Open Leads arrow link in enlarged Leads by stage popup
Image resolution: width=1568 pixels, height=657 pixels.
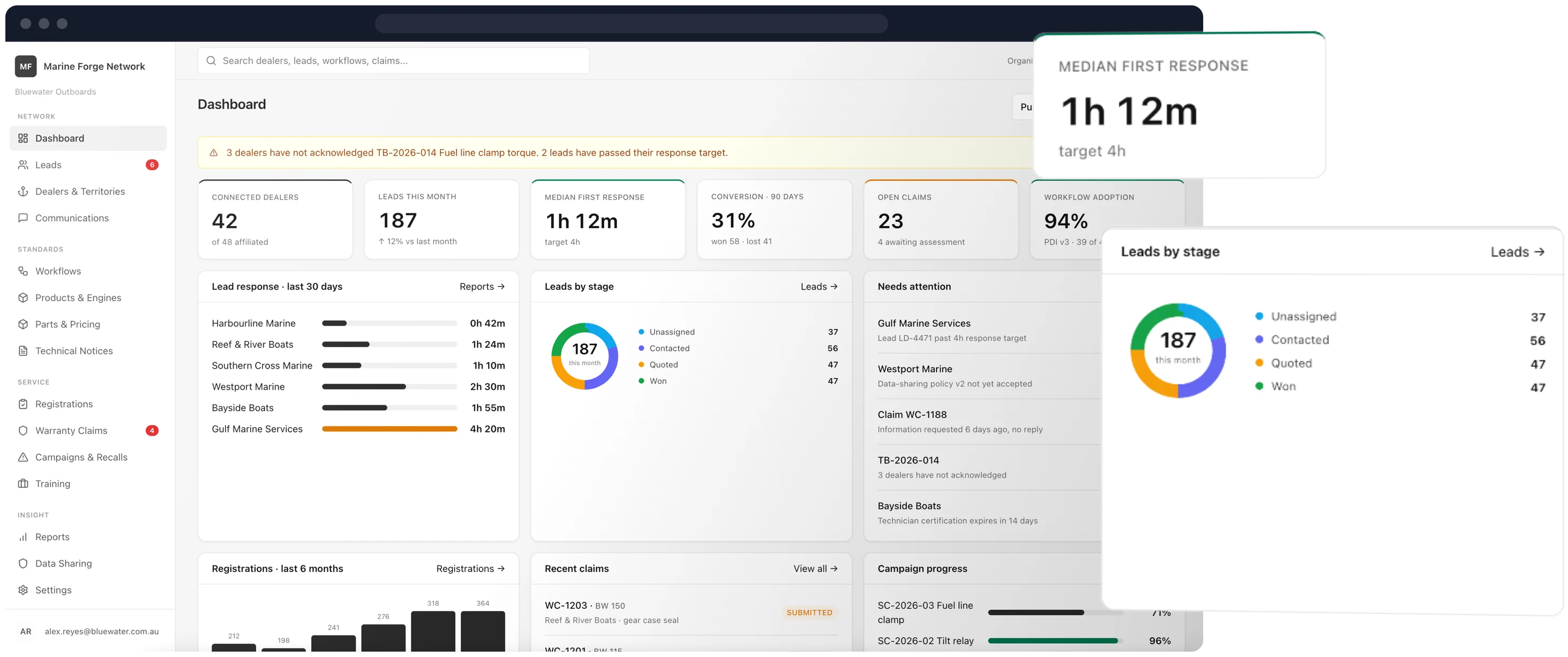click(x=1518, y=252)
